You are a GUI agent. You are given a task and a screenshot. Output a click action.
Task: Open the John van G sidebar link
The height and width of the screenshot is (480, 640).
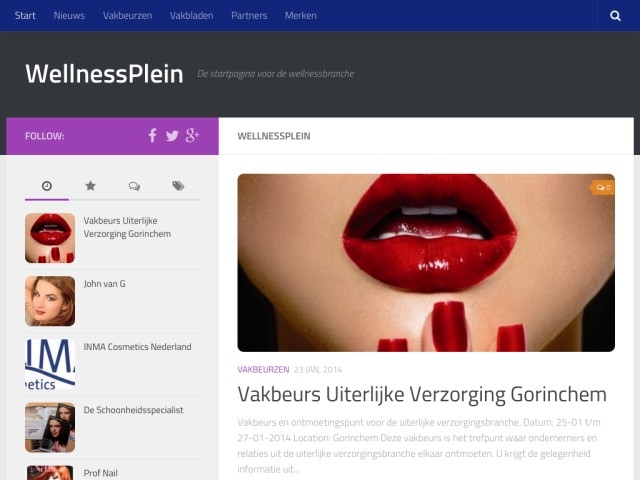pos(104,284)
